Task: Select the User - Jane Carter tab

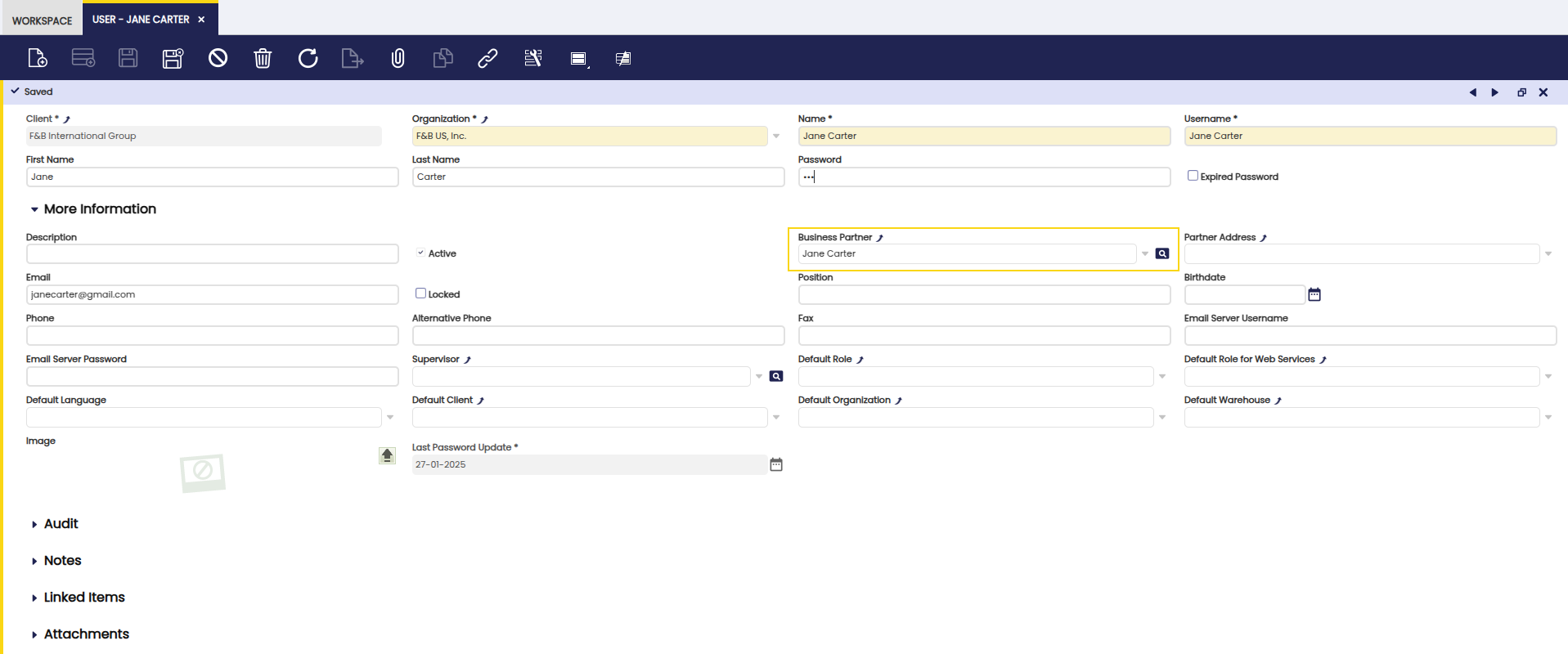Action: (x=141, y=20)
